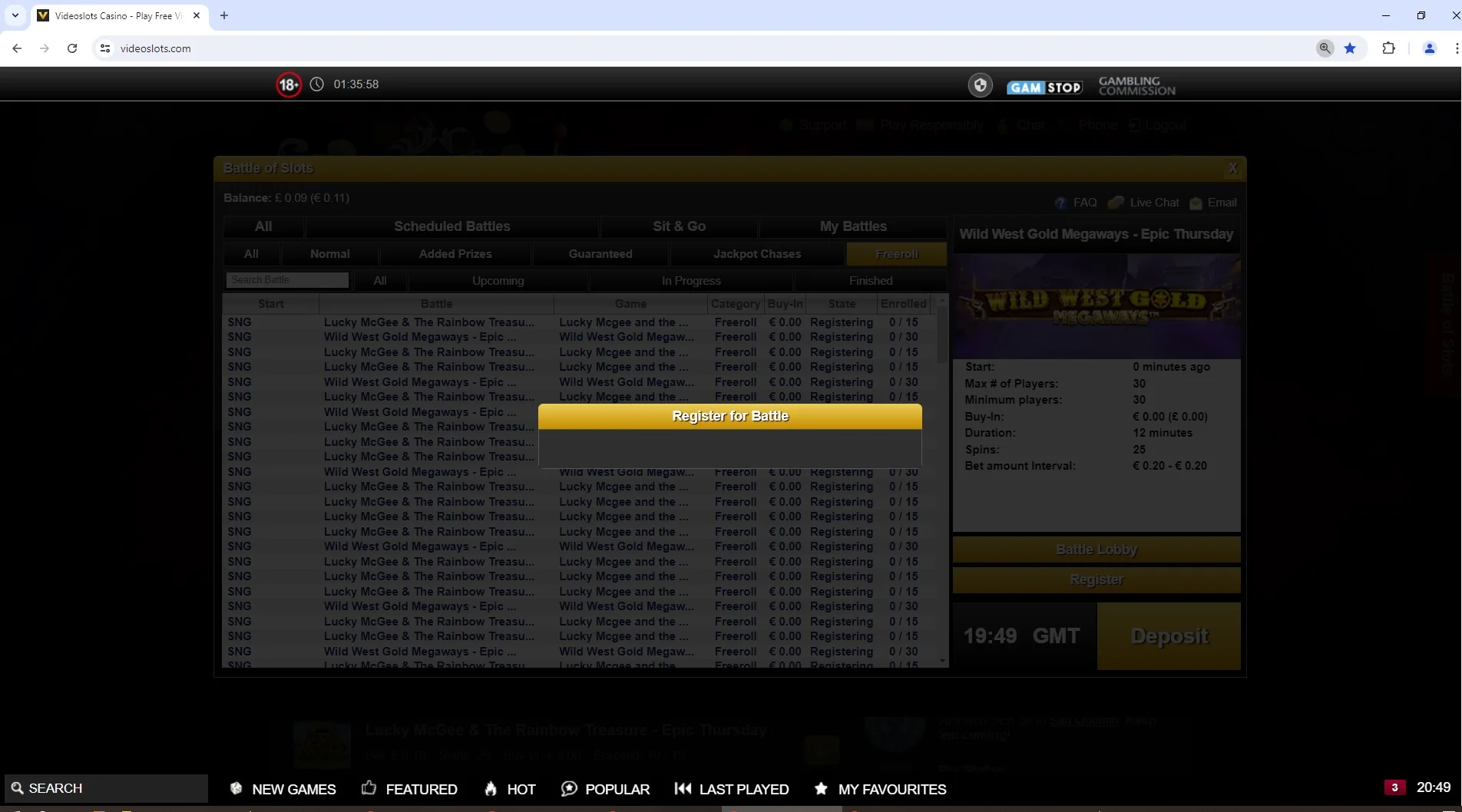
Task: Go back to the previous page
Action: coord(17,48)
